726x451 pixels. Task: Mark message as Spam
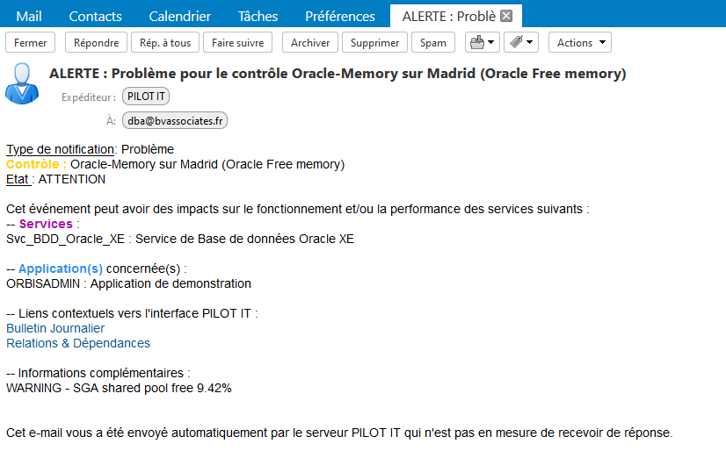pos(433,43)
